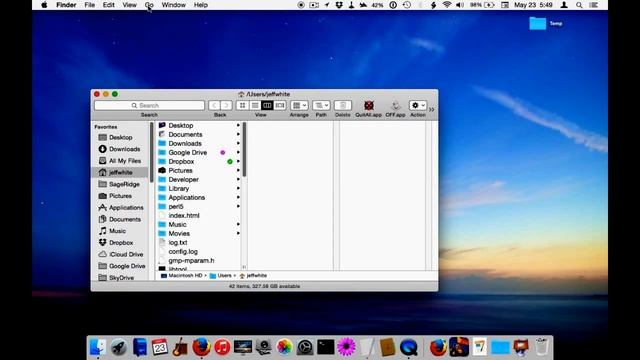
Task: Expand Google Drive folder arrow in column
Action: (x=238, y=152)
